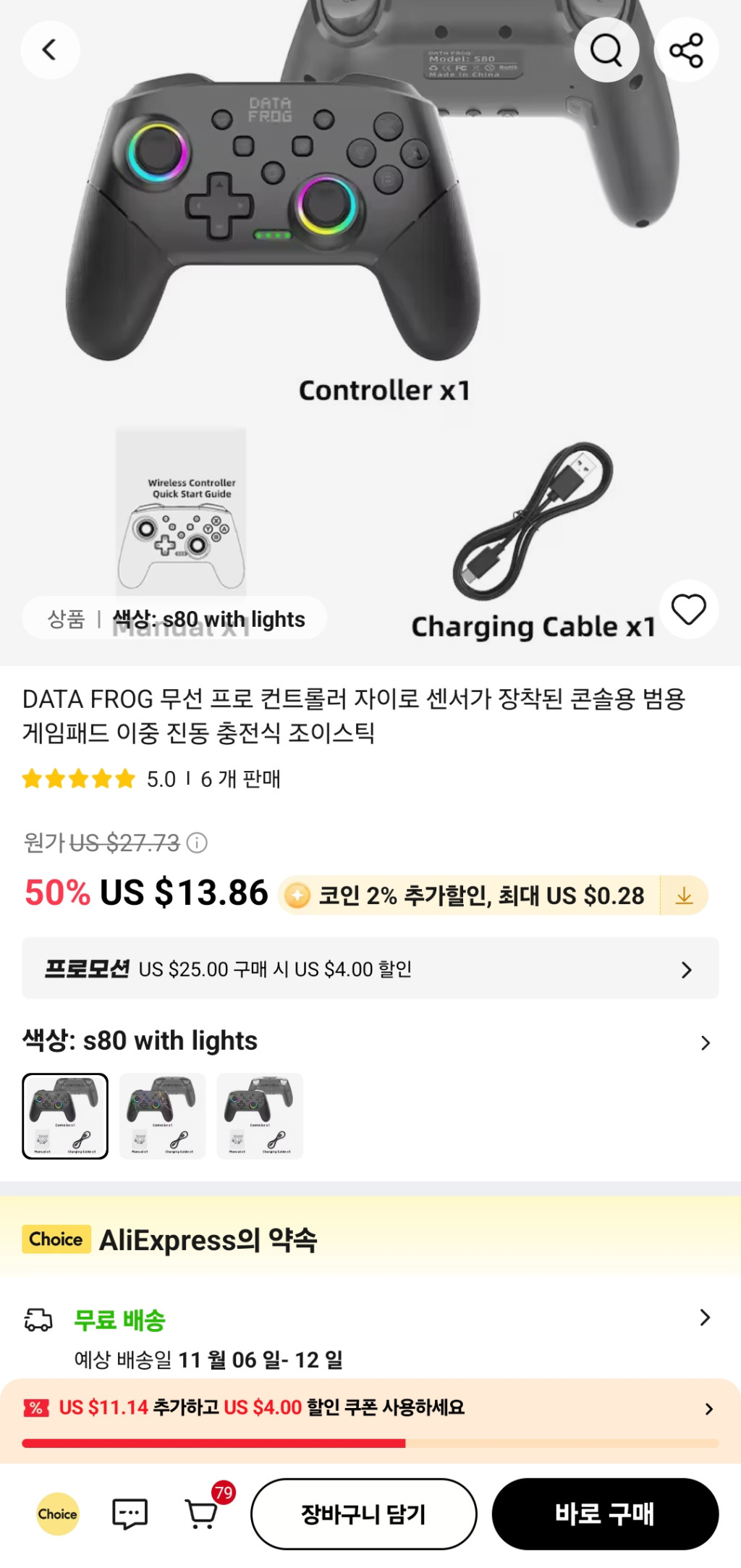
Task: Open the shopping cart with 79 items
Action: coord(202,1514)
